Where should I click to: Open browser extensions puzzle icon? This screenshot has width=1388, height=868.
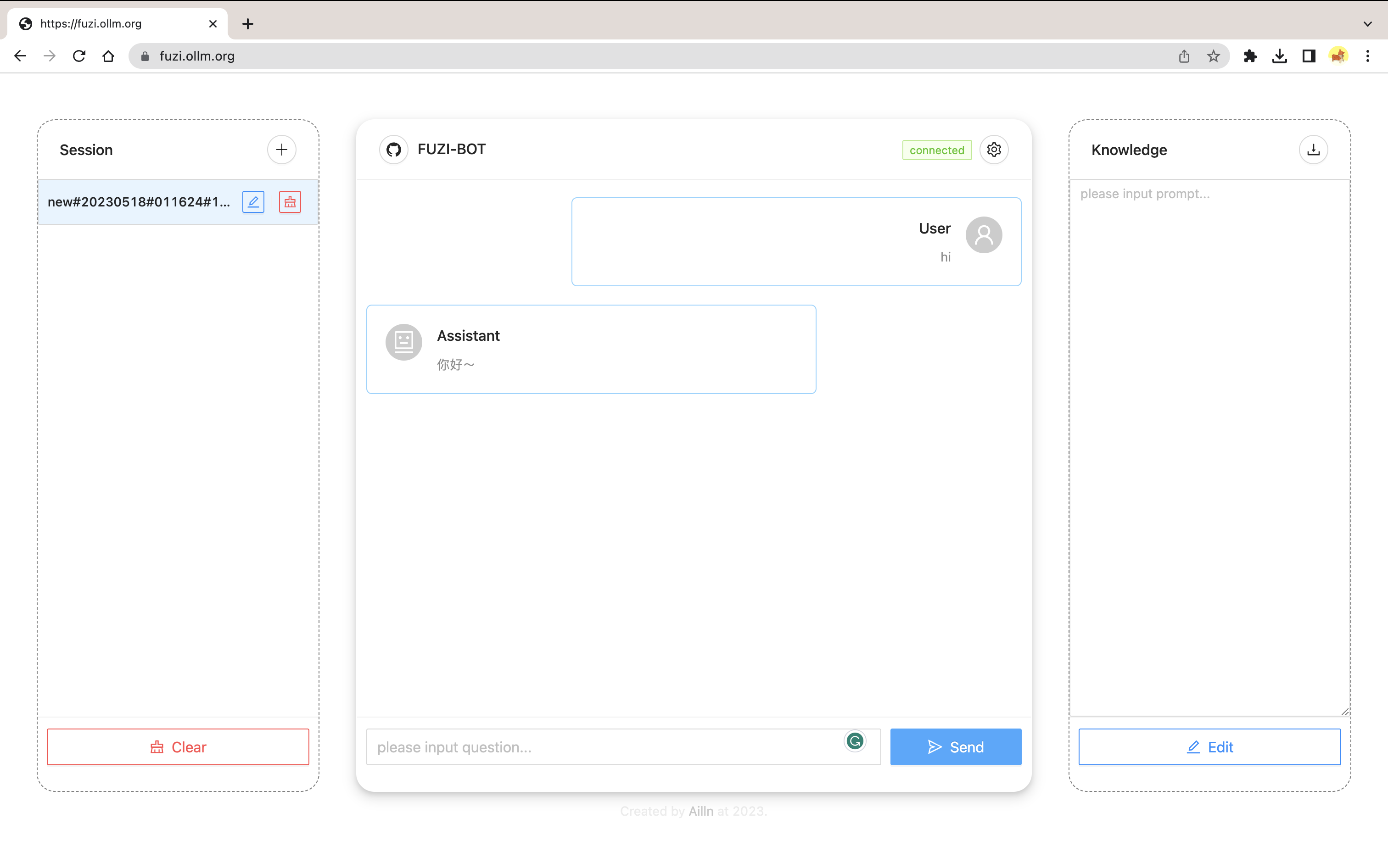(1250, 56)
